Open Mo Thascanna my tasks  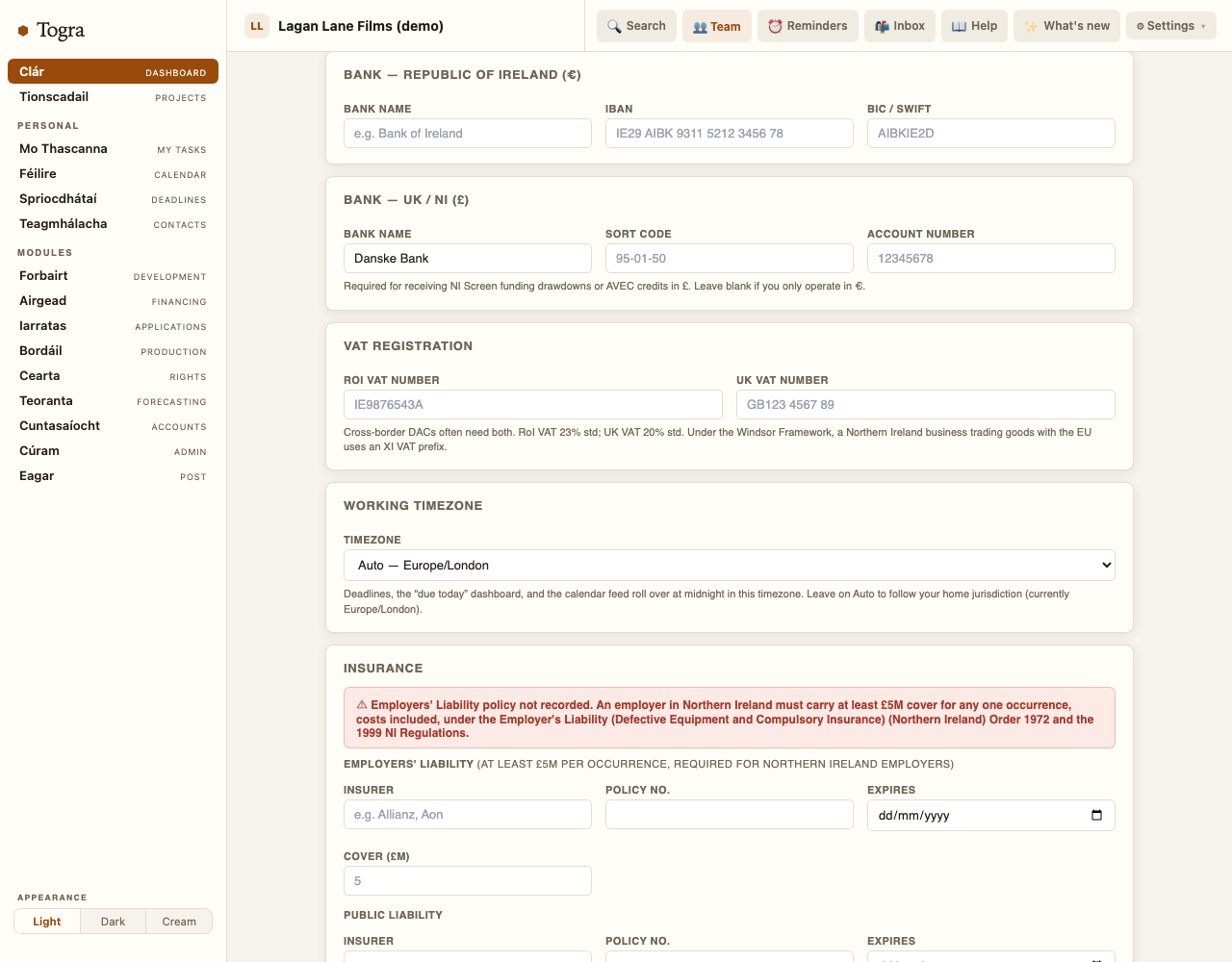113,149
